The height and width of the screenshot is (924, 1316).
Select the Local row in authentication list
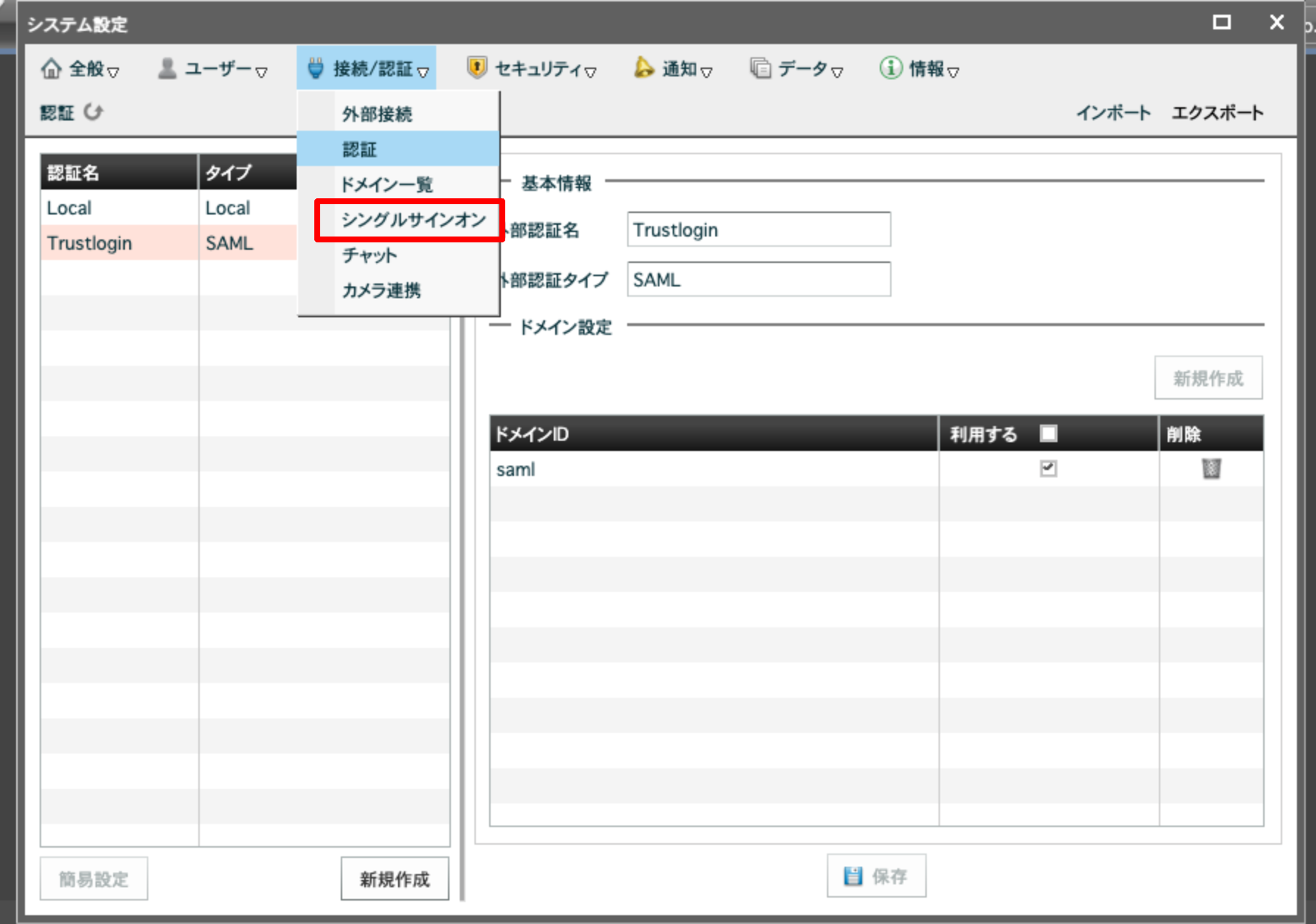click(x=117, y=209)
